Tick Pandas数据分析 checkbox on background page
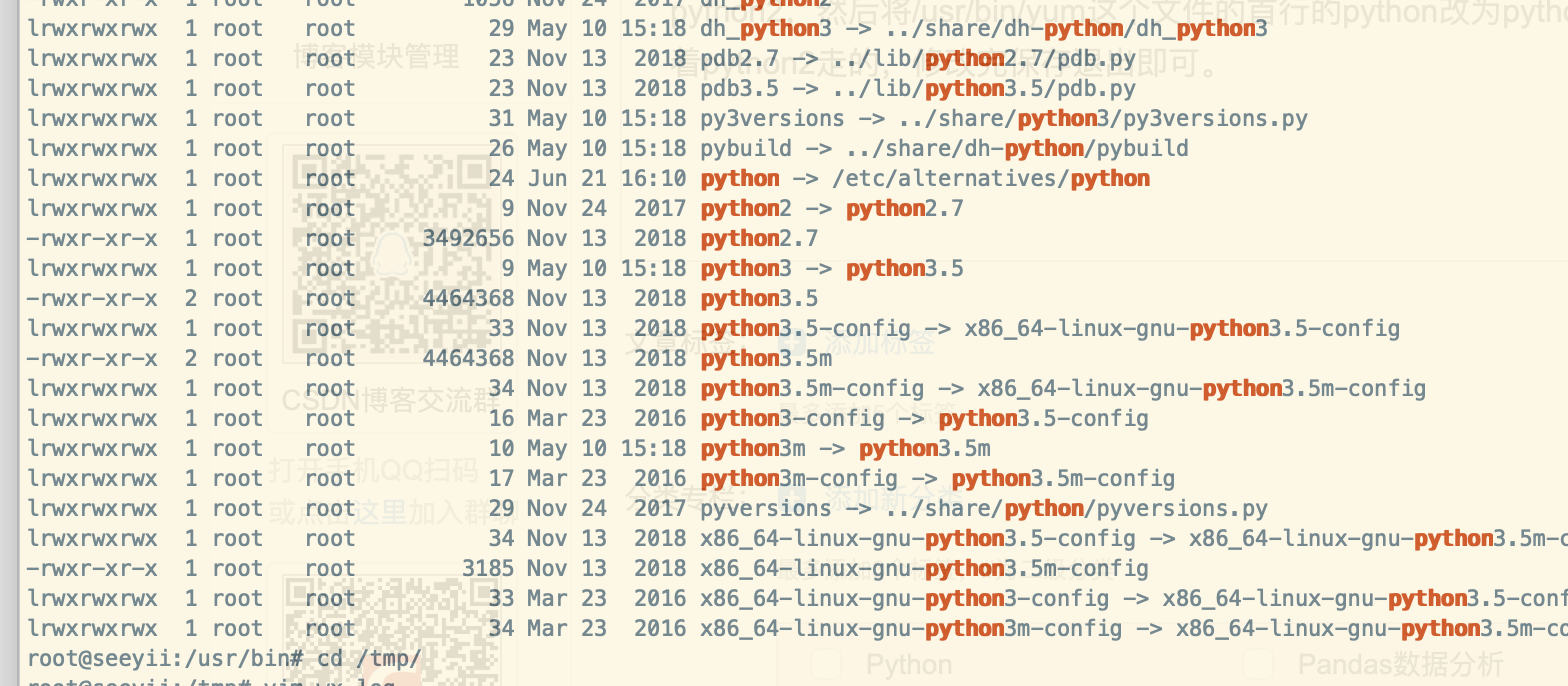The height and width of the screenshot is (686, 1568). (1257, 665)
